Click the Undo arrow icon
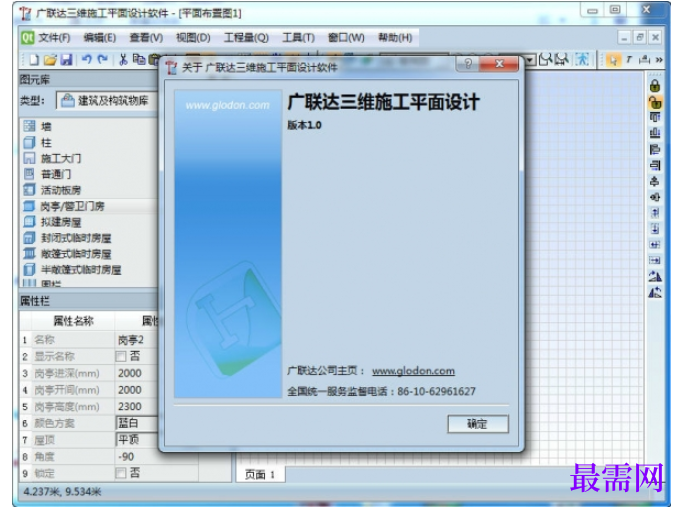This screenshot has height=509, width=682. (87, 59)
